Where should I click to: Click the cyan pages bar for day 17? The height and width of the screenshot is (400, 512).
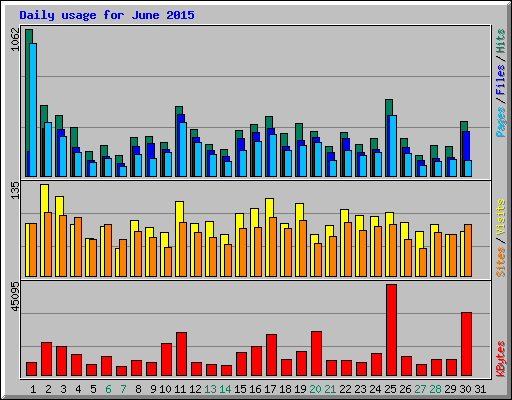coord(273,156)
